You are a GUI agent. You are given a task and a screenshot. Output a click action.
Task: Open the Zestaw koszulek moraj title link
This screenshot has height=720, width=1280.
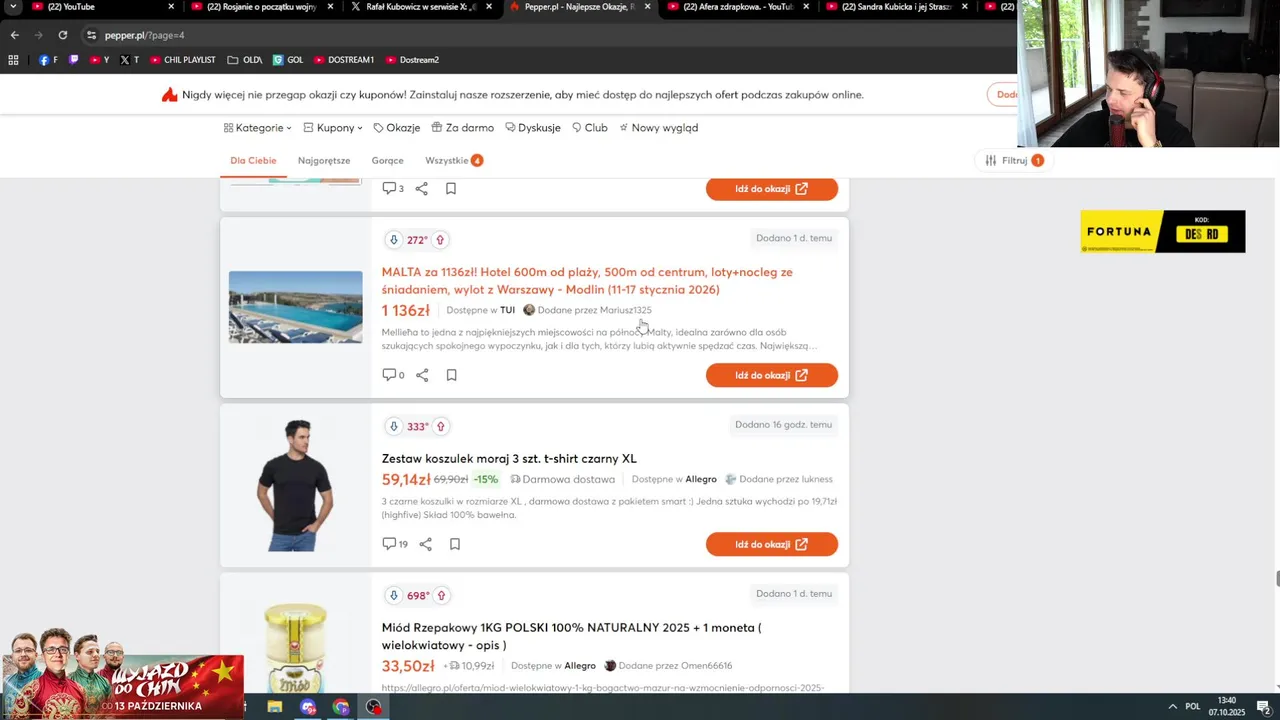click(509, 459)
